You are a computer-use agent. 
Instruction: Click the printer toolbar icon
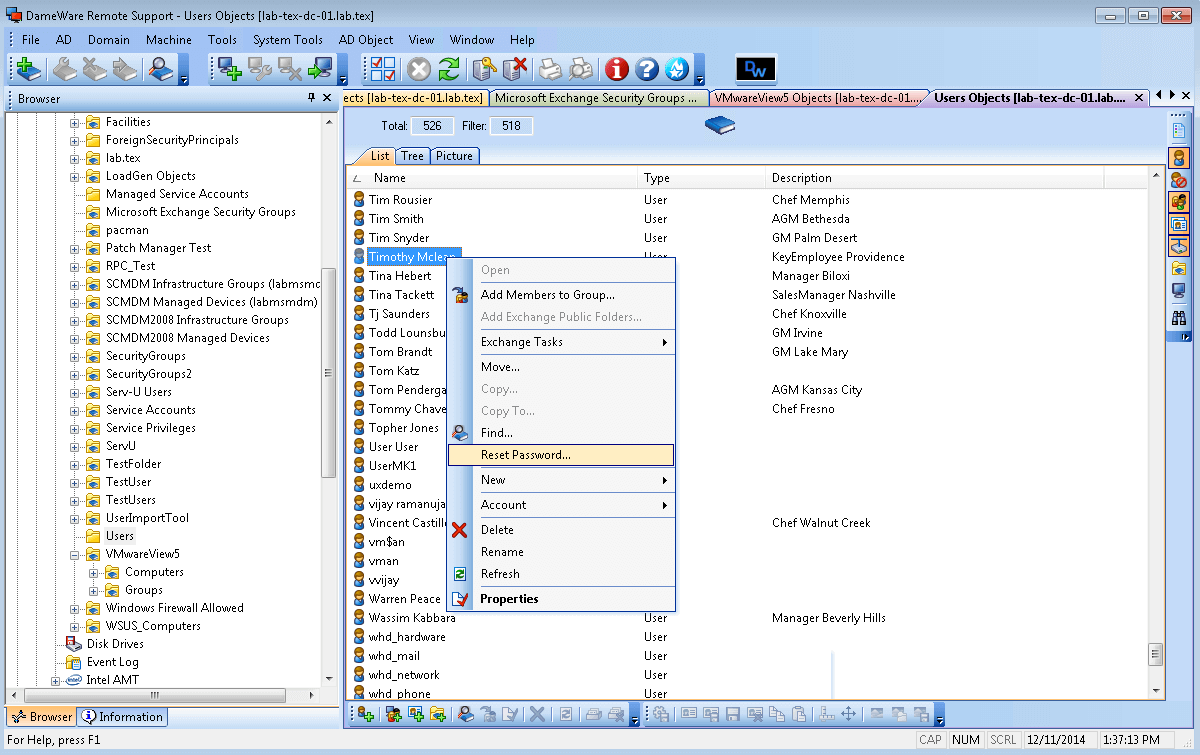[551, 69]
